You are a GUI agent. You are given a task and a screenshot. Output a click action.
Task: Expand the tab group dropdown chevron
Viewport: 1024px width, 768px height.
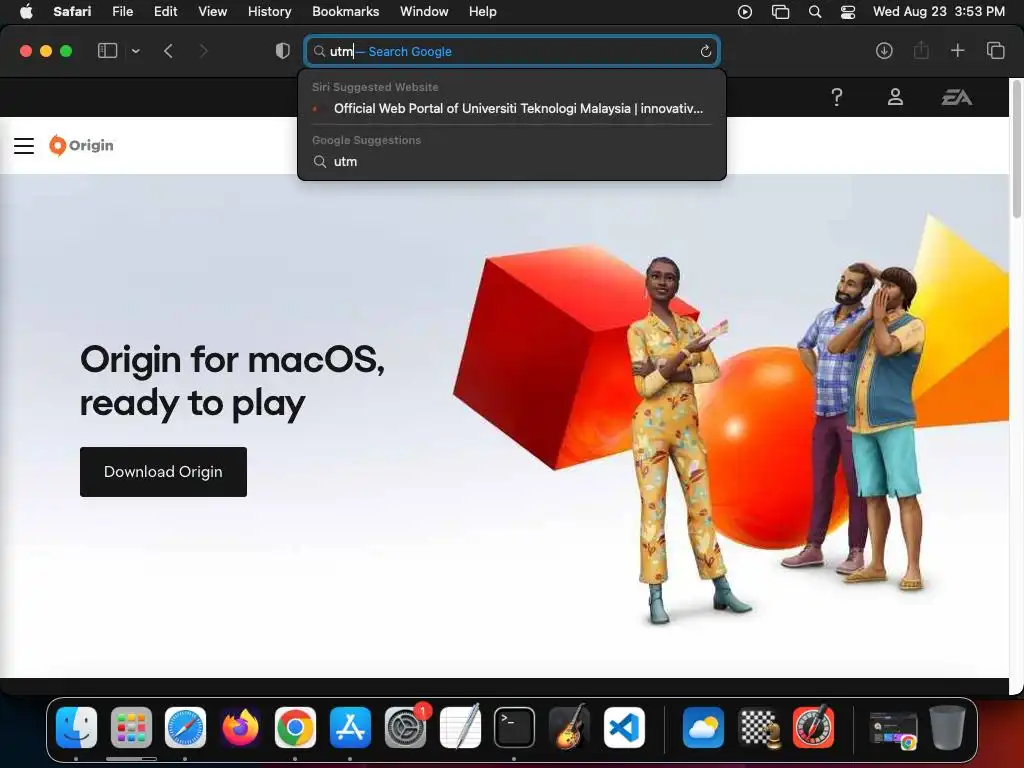point(135,51)
